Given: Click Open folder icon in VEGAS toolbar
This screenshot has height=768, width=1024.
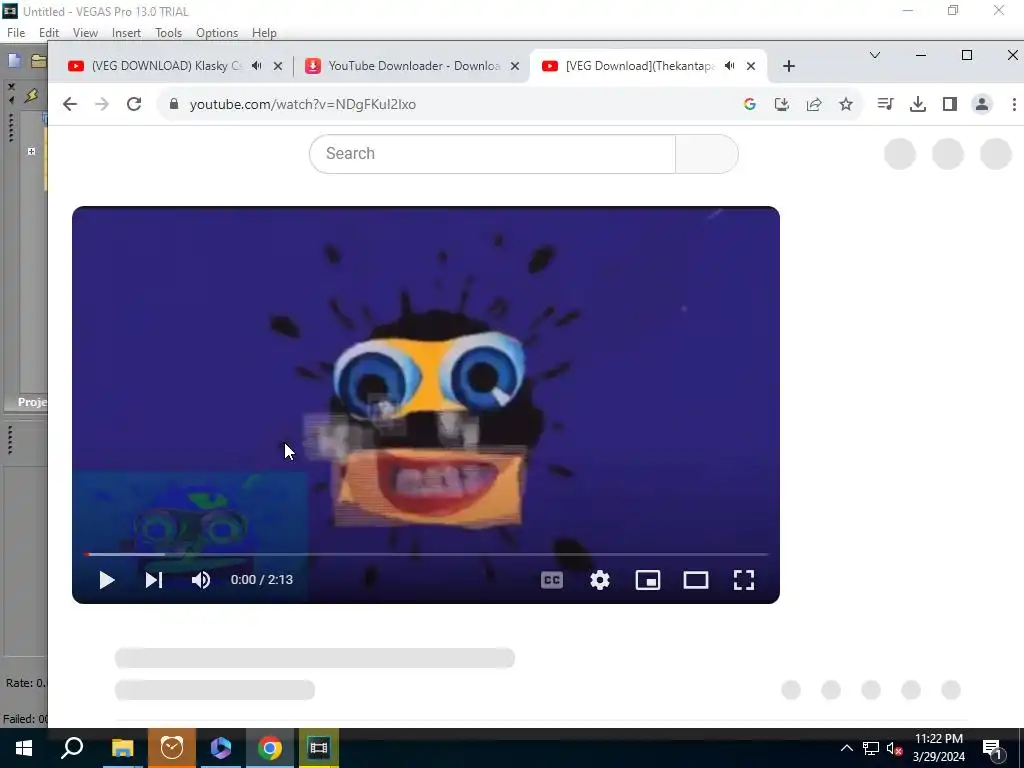Looking at the screenshot, I should point(39,61).
